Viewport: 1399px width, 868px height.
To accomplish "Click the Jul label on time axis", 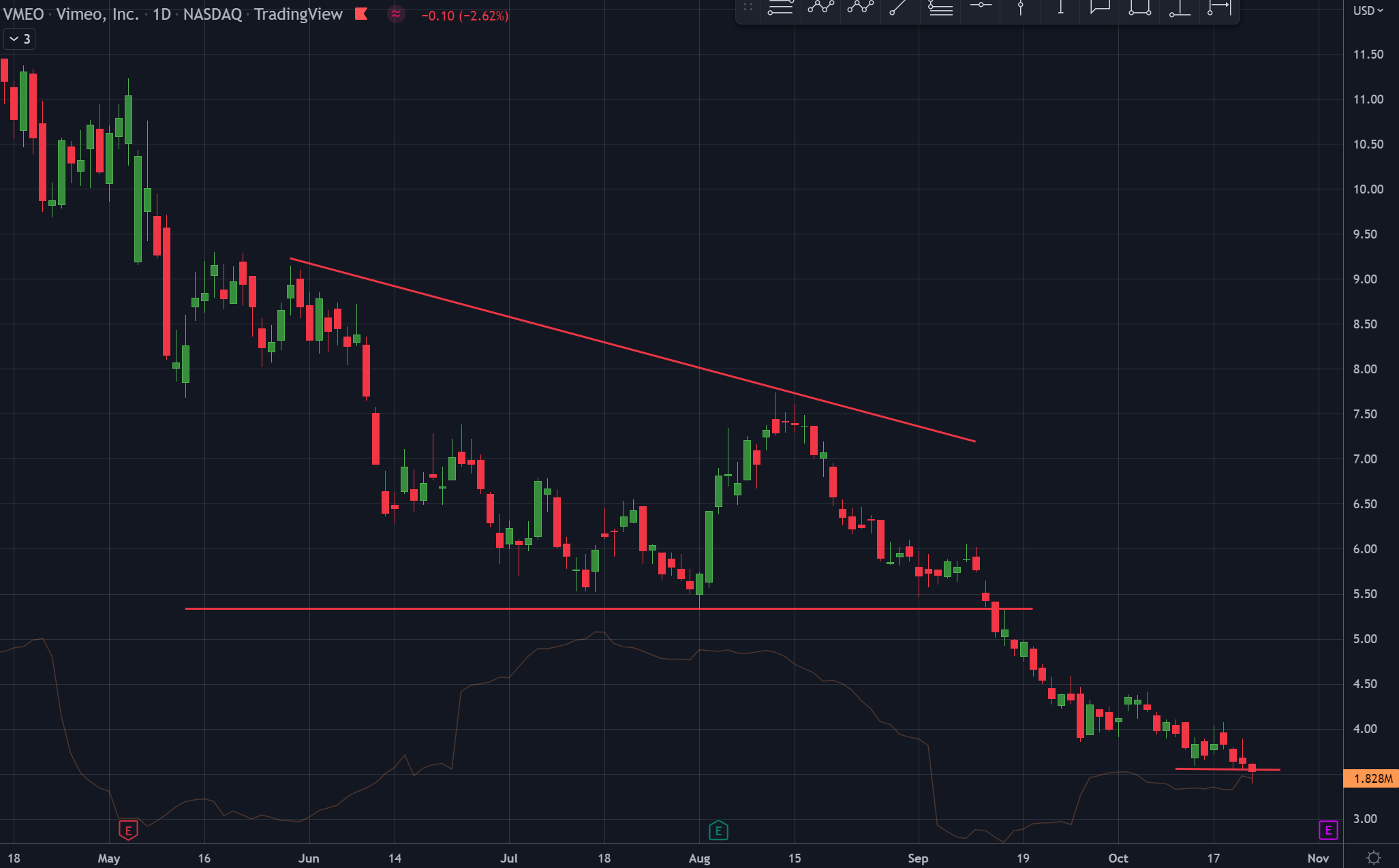I will pos(508,858).
